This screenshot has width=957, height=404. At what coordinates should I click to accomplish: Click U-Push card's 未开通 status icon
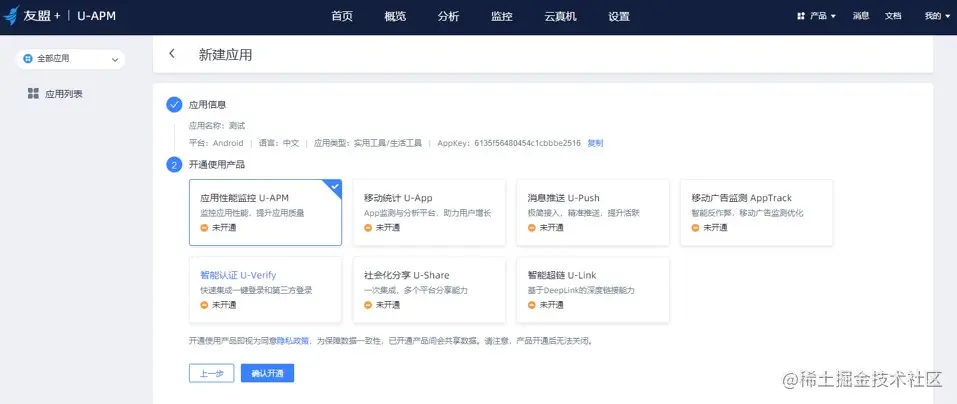[532, 228]
